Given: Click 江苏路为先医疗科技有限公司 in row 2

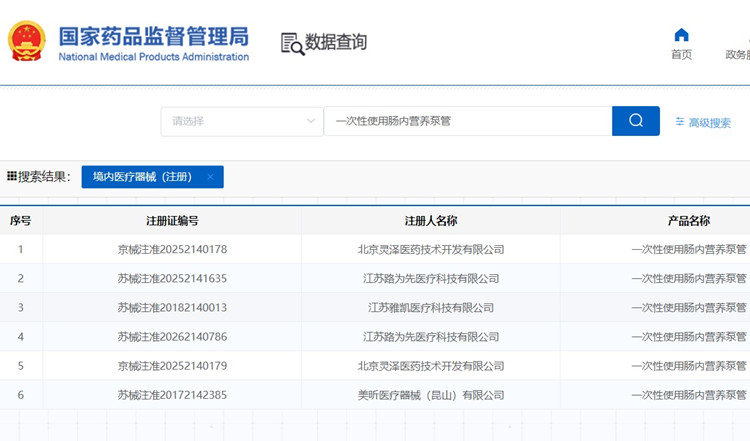Looking at the screenshot, I should [x=431, y=278].
